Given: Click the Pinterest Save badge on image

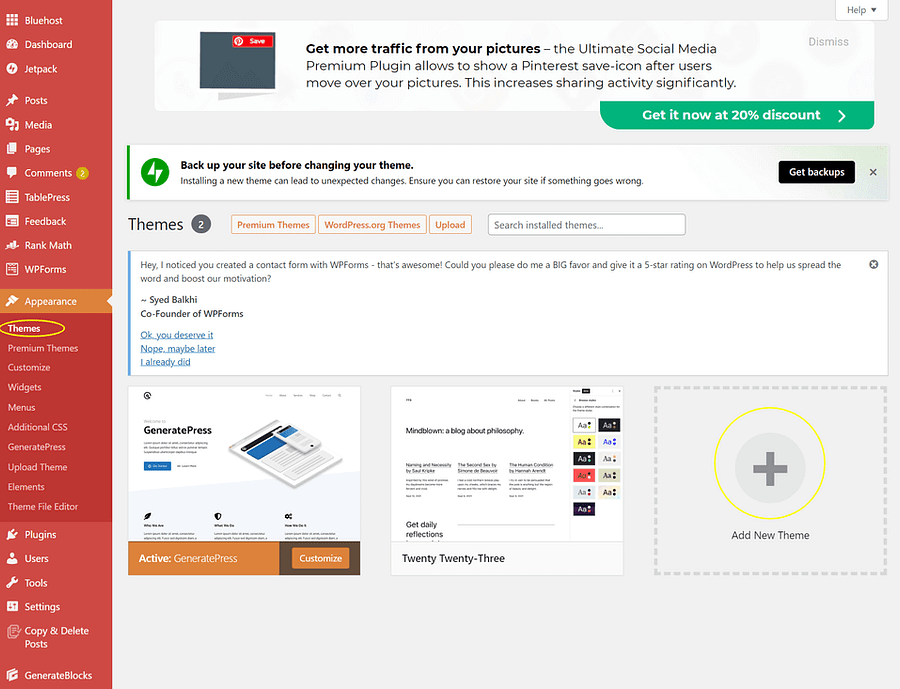Looking at the screenshot, I should coord(252,41).
